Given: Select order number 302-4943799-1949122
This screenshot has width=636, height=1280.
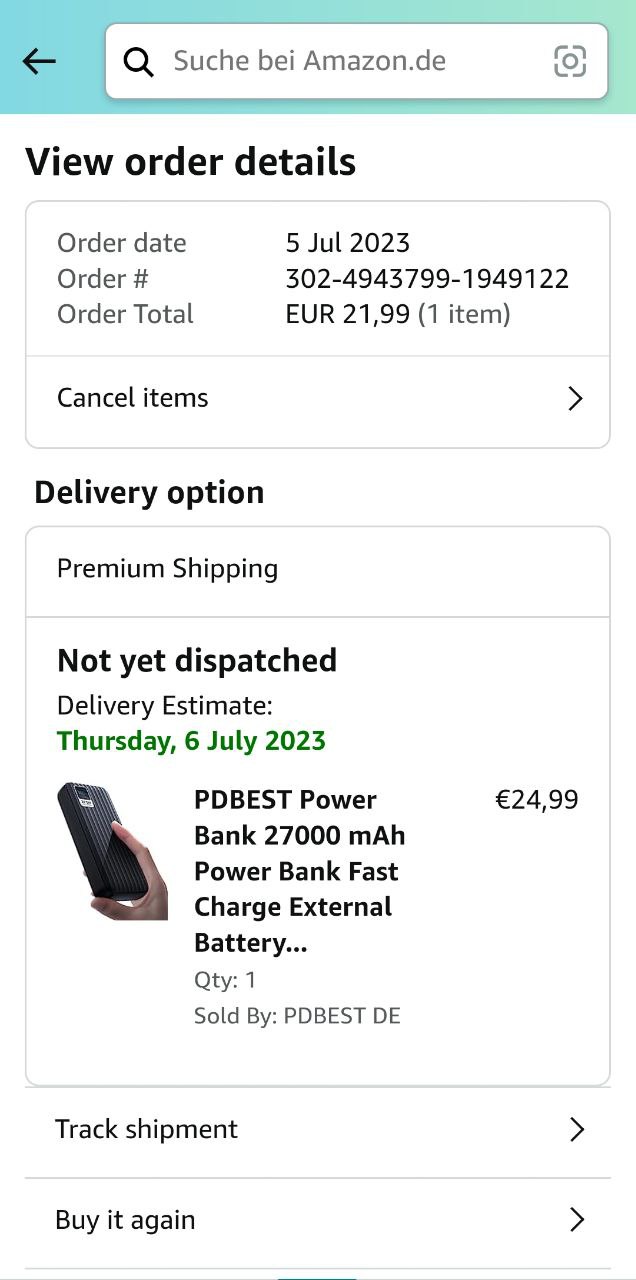Looking at the screenshot, I should [427, 279].
